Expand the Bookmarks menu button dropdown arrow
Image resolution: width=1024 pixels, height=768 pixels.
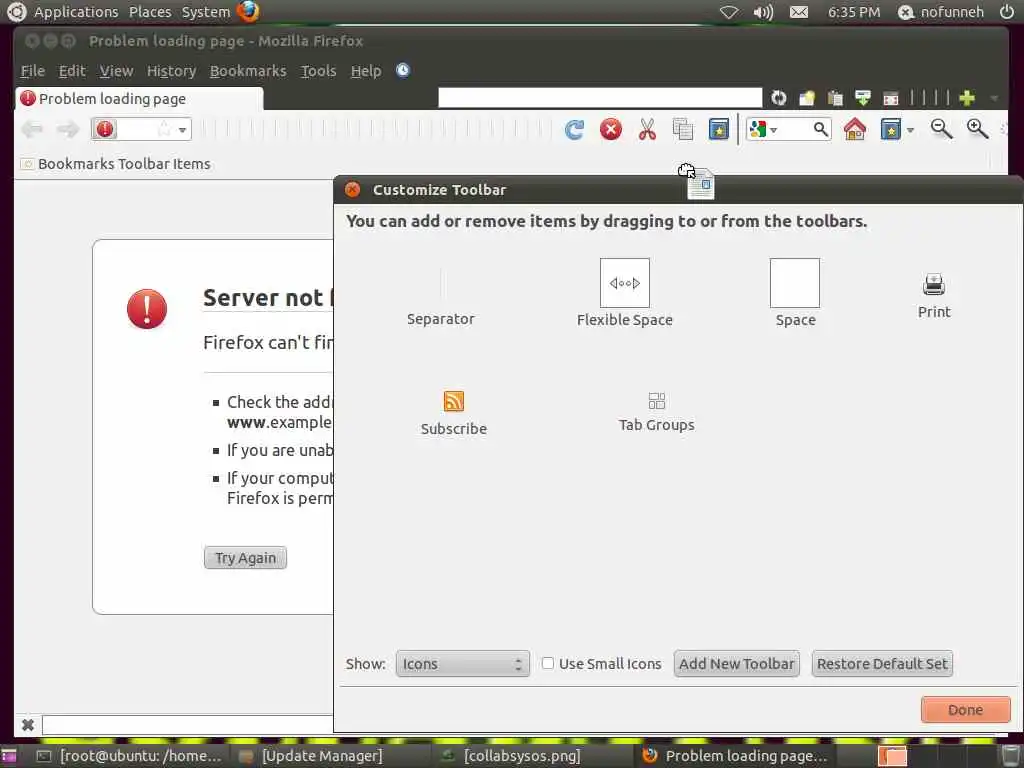[910, 130]
